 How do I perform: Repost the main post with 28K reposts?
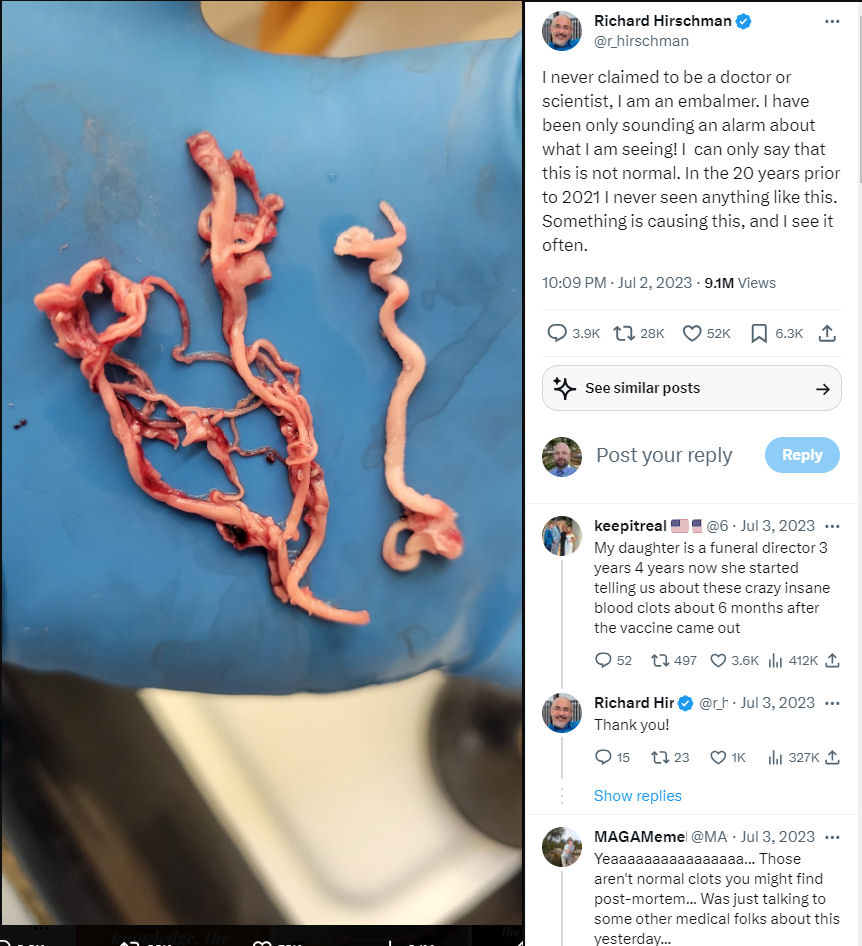point(639,333)
